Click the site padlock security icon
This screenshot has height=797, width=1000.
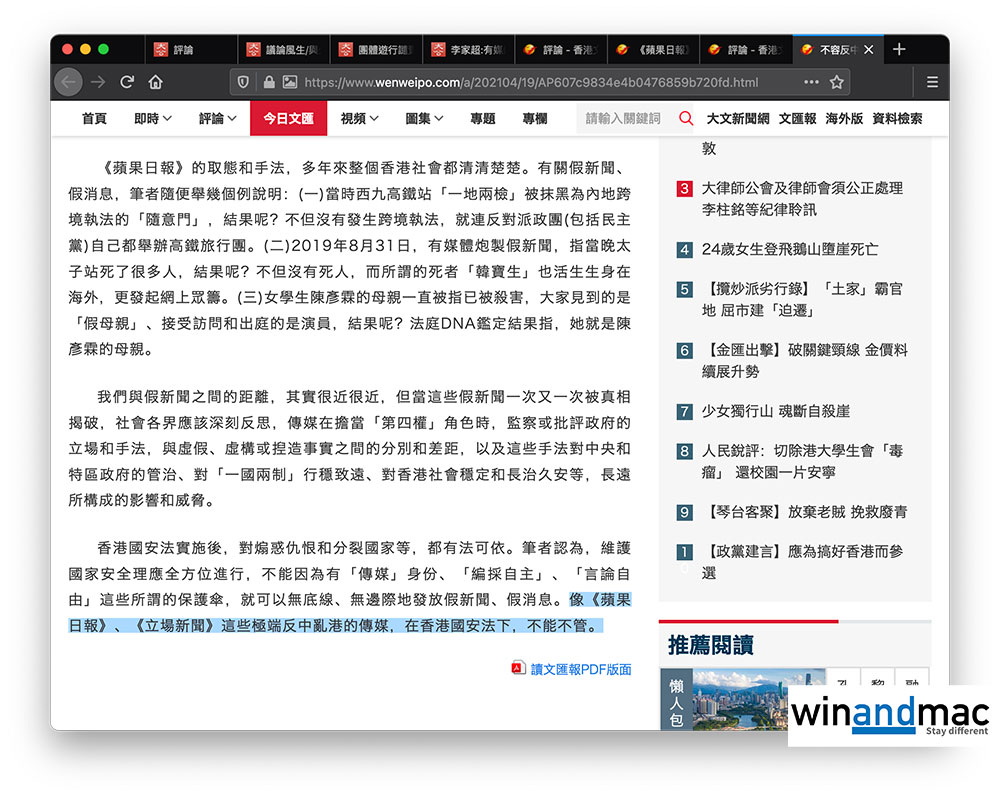pos(267,82)
